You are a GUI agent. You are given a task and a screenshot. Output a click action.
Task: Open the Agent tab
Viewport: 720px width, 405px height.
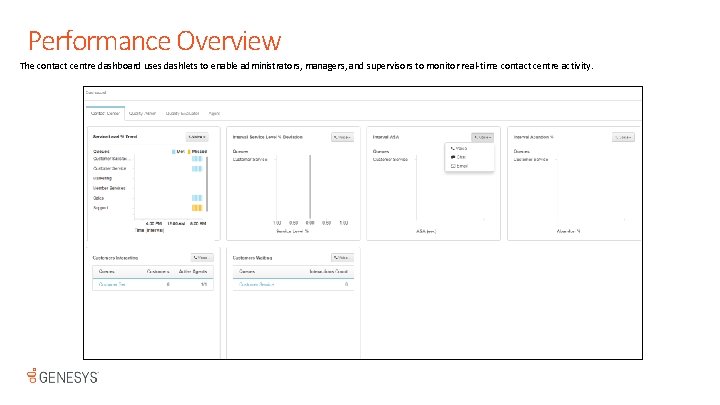click(x=214, y=113)
